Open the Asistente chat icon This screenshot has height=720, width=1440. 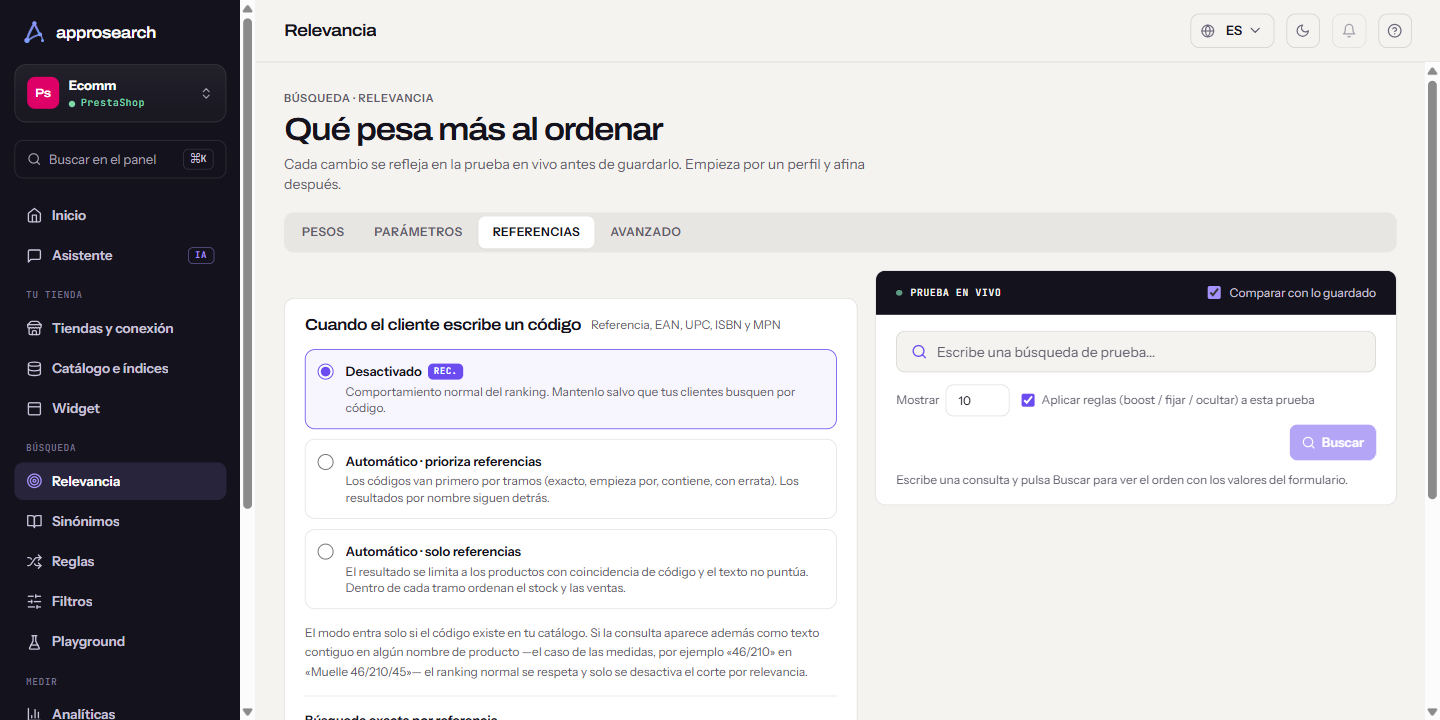[x=34, y=255]
